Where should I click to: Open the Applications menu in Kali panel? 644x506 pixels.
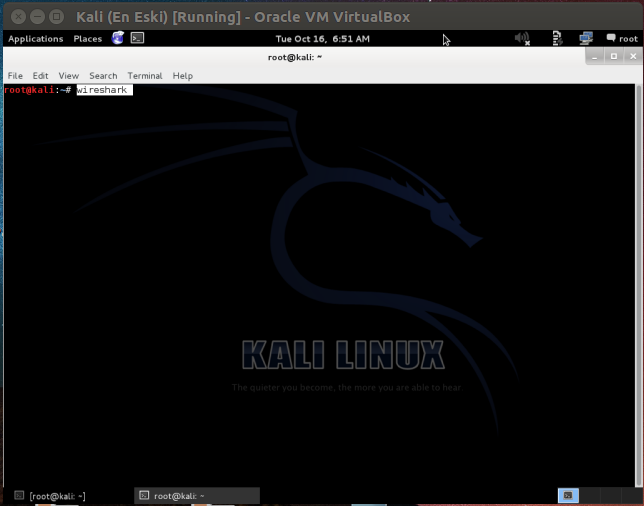[36, 39]
